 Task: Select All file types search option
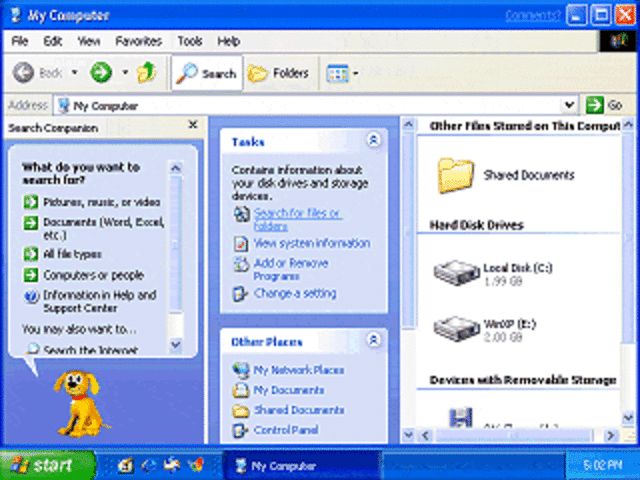[72, 254]
